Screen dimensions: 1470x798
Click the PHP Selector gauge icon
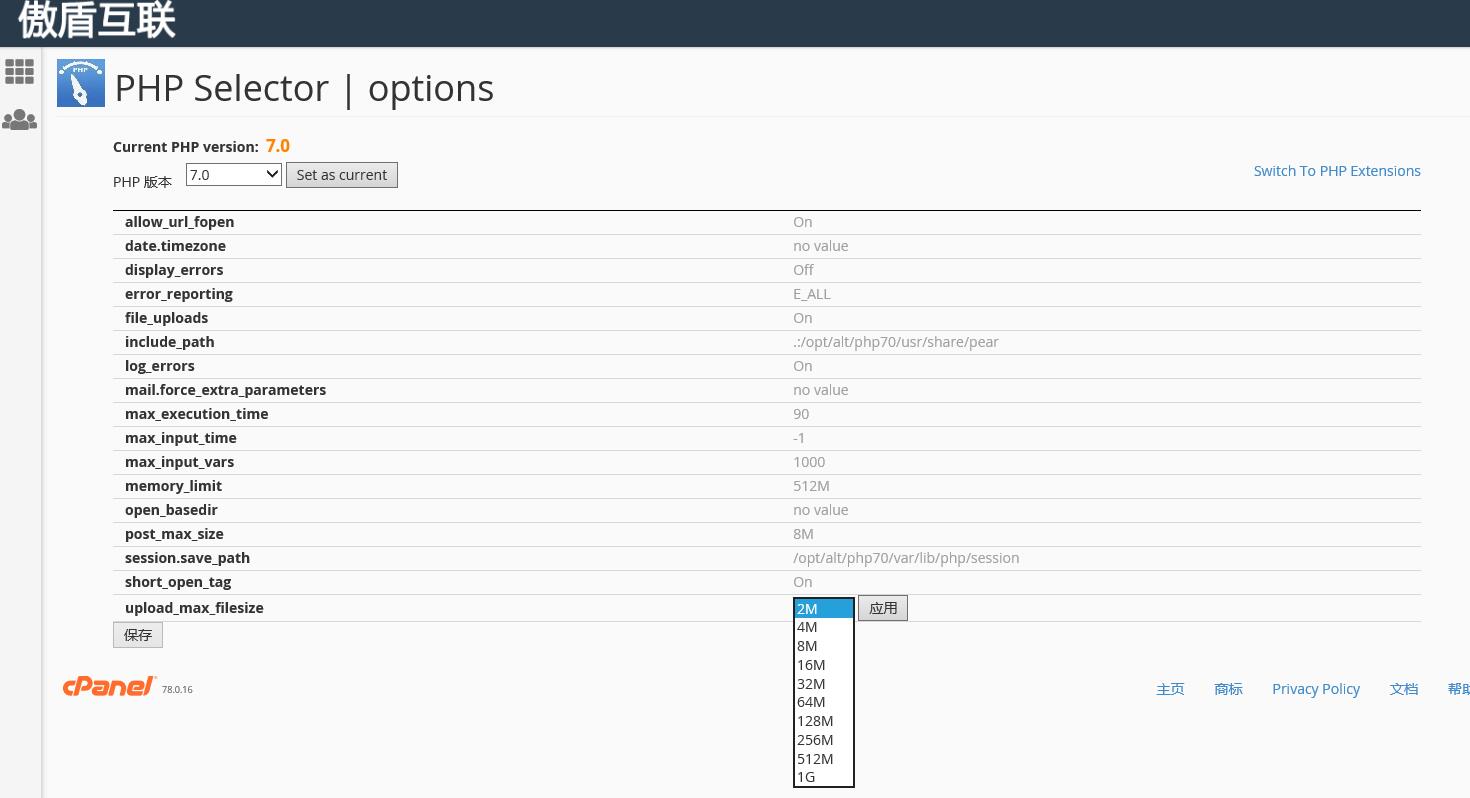coord(81,84)
